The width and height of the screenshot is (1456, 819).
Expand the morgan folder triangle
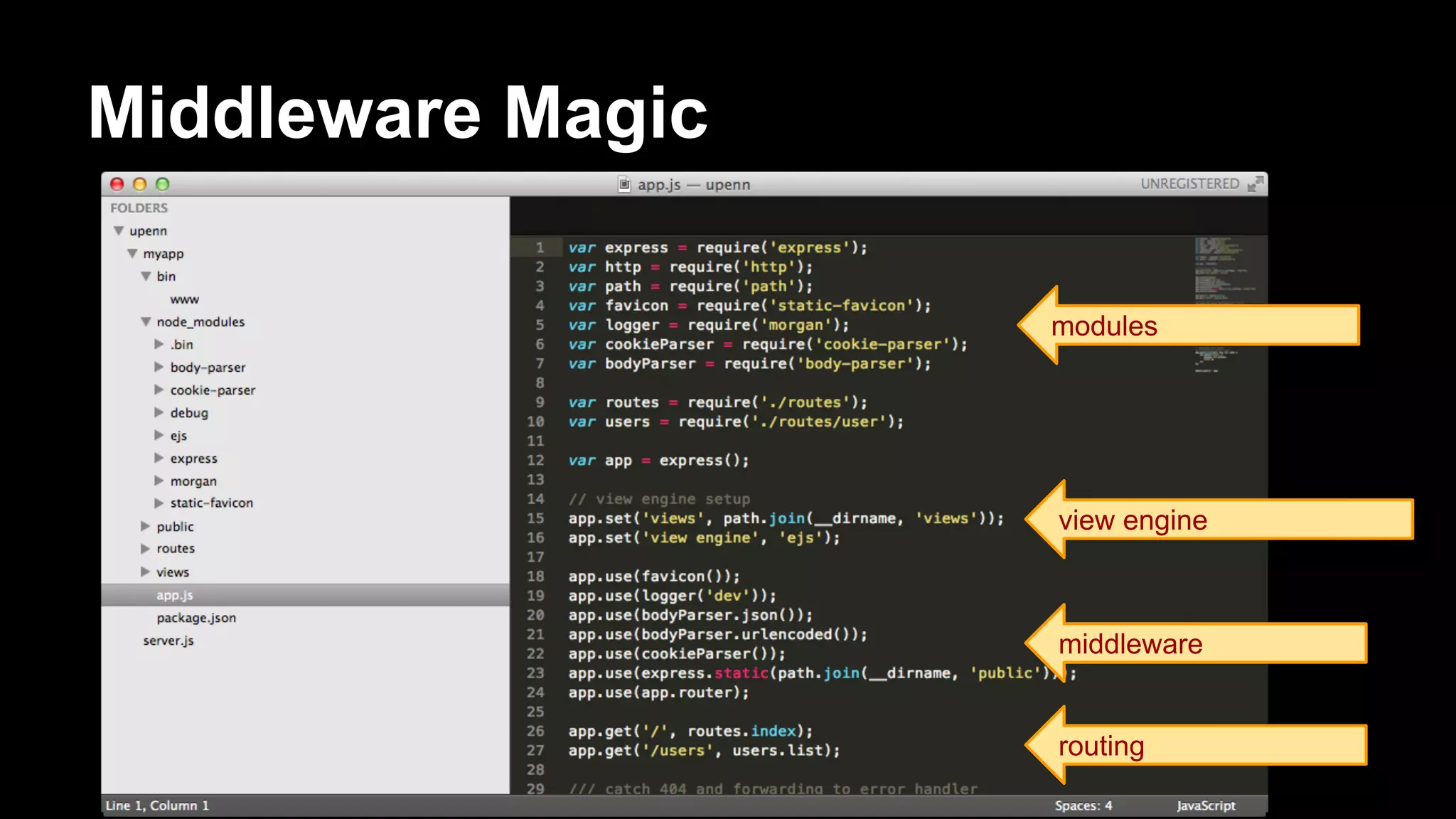[159, 481]
